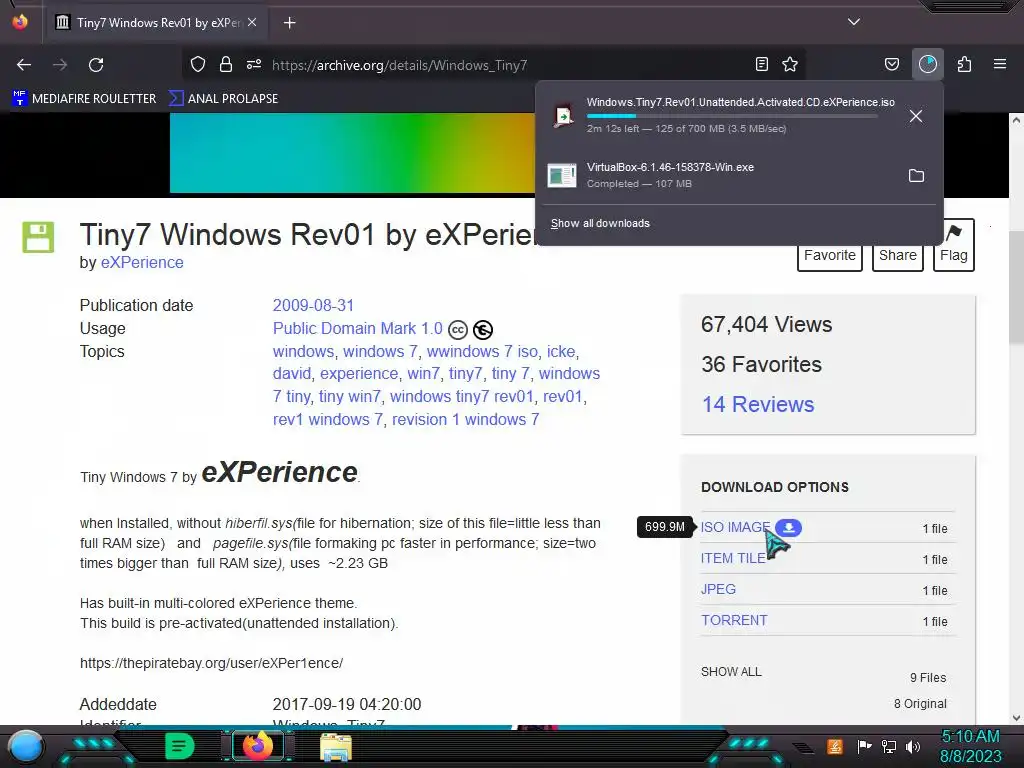The width and height of the screenshot is (1024, 768).
Task: List all tabs dropdown arrow
Action: (854, 22)
